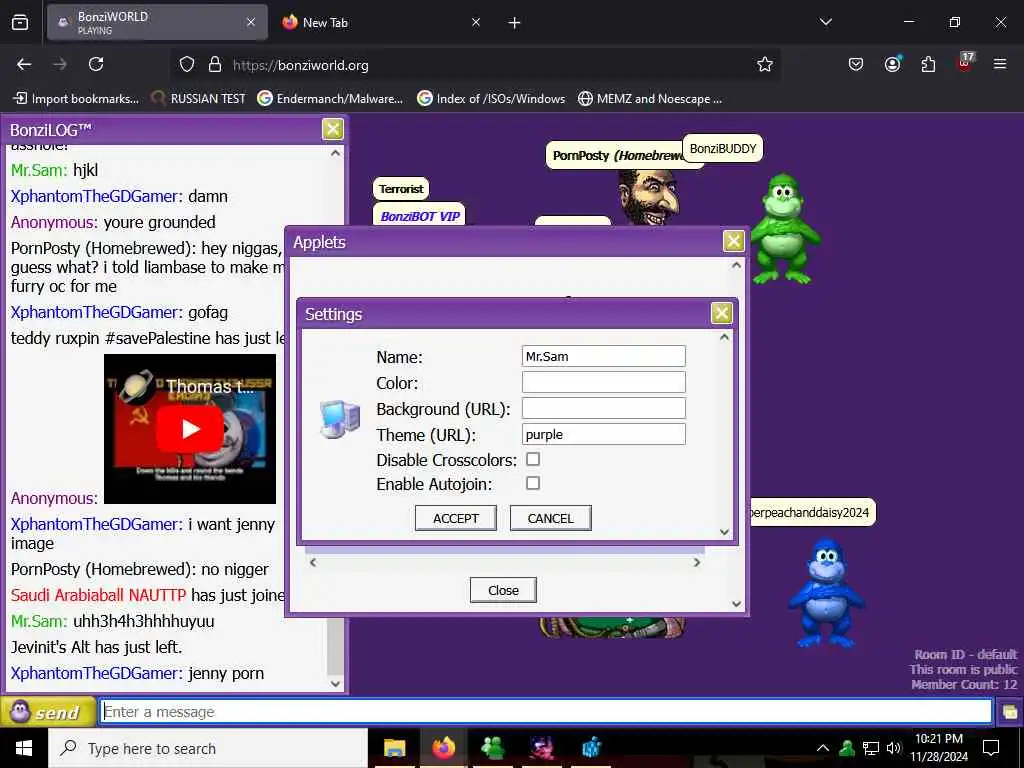This screenshot has width=1024, height=768.
Task: Open the notification center icon
Action: pyautogui.click(x=991, y=748)
